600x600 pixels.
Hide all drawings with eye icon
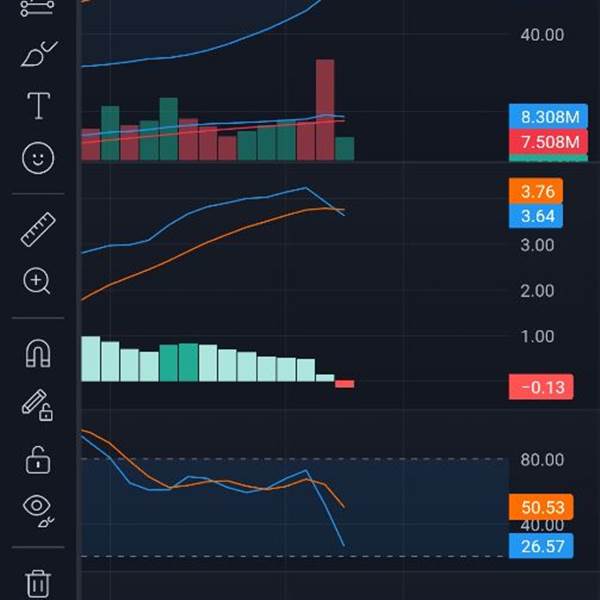click(x=38, y=511)
